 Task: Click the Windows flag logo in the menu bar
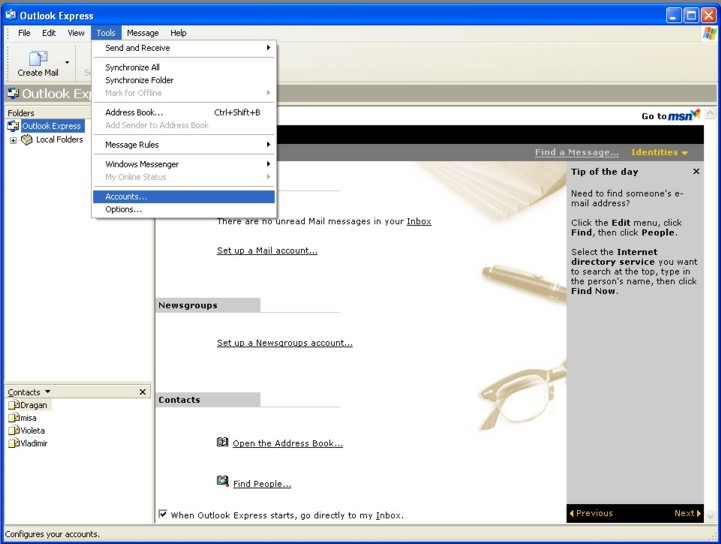click(x=709, y=33)
